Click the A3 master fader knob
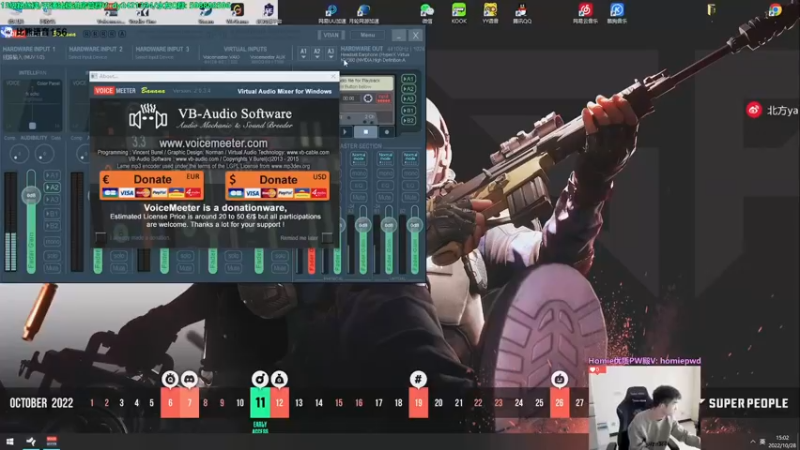Image resolution: width=800 pixels, height=450 pixels. tap(363, 225)
